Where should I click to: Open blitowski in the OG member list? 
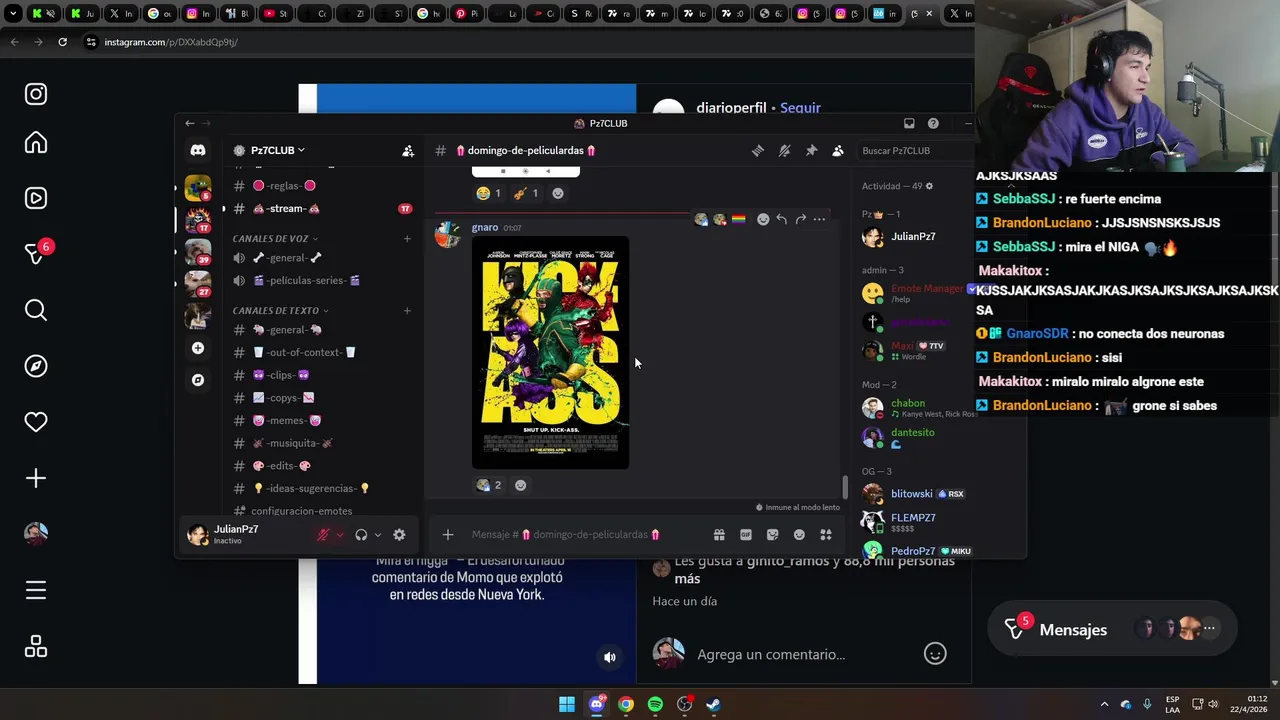click(x=914, y=494)
